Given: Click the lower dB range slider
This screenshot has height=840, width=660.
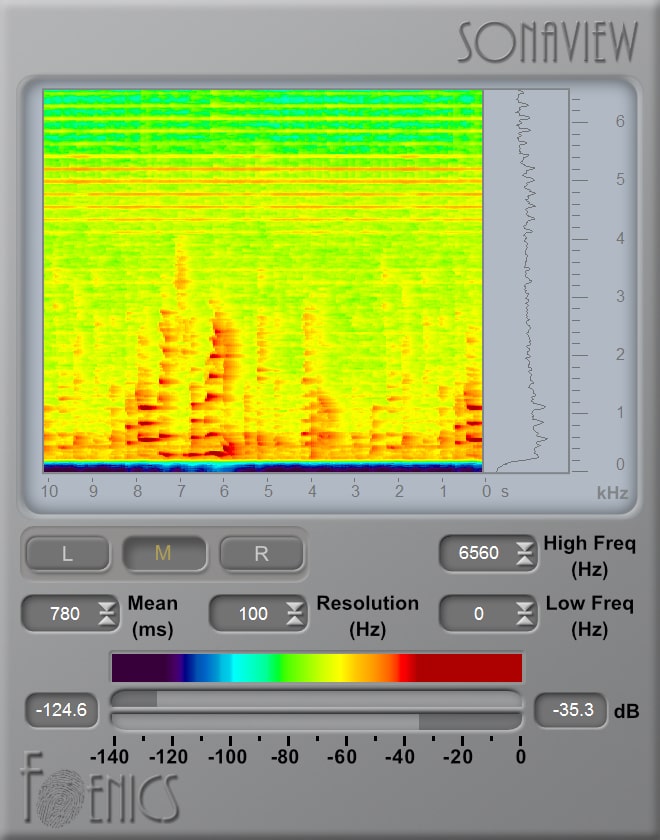Looking at the screenshot, I should pyautogui.click(x=316, y=720).
